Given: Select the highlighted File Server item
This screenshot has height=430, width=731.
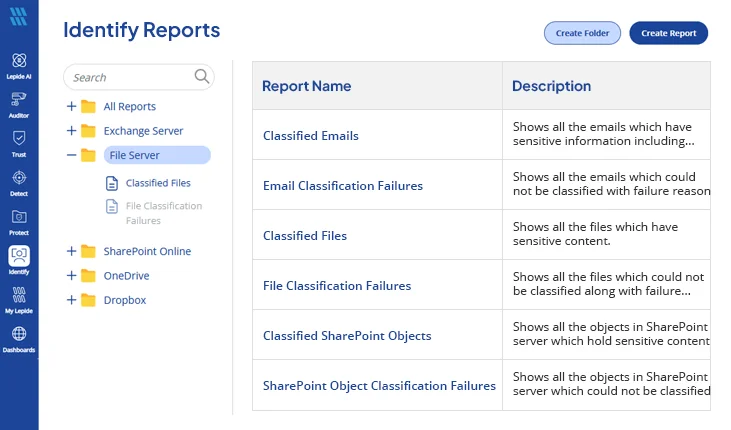Looking at the screenshot, I should 157,155.
